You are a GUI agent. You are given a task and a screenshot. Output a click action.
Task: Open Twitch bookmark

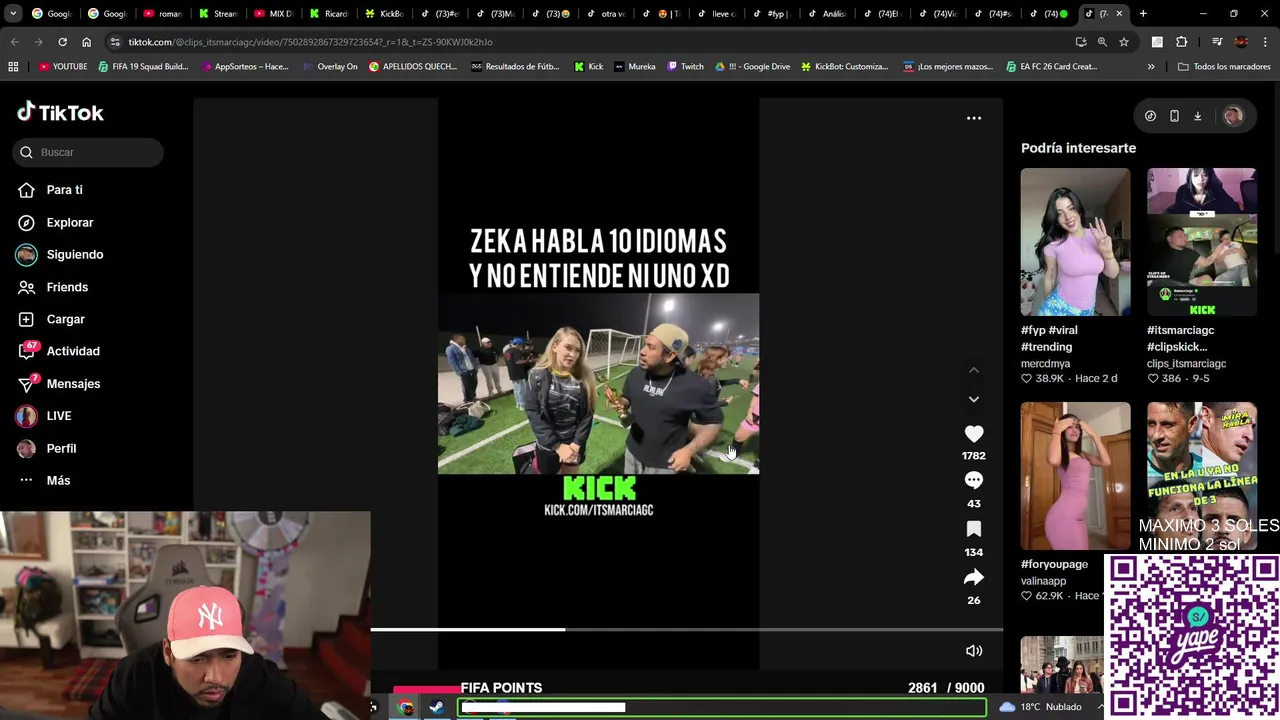pos(685,67)
